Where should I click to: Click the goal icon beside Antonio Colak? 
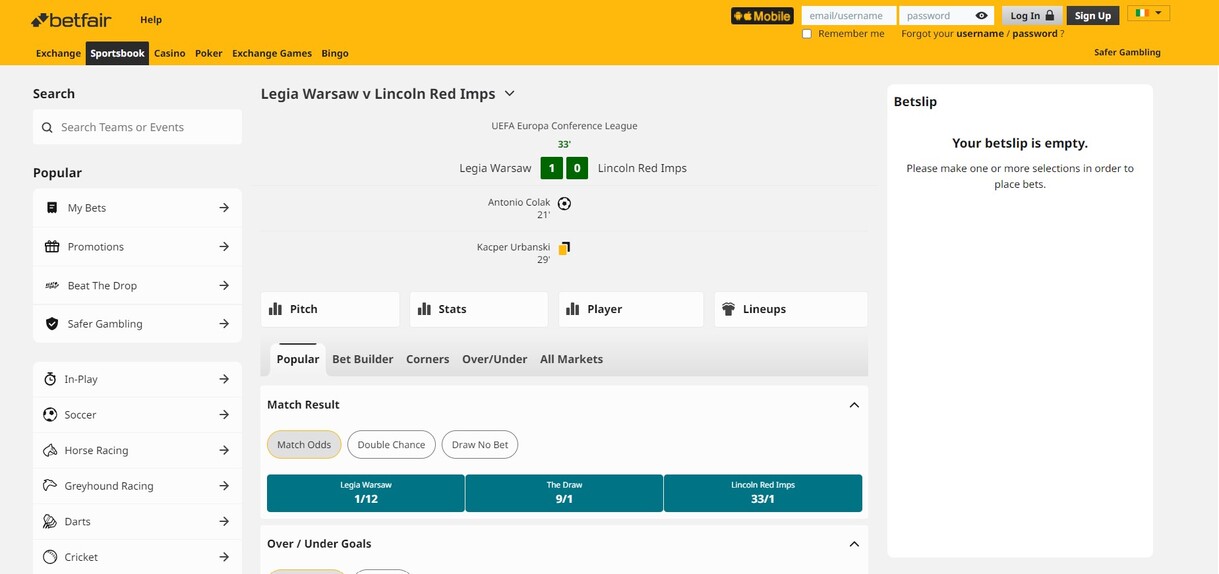click(564, 203)
